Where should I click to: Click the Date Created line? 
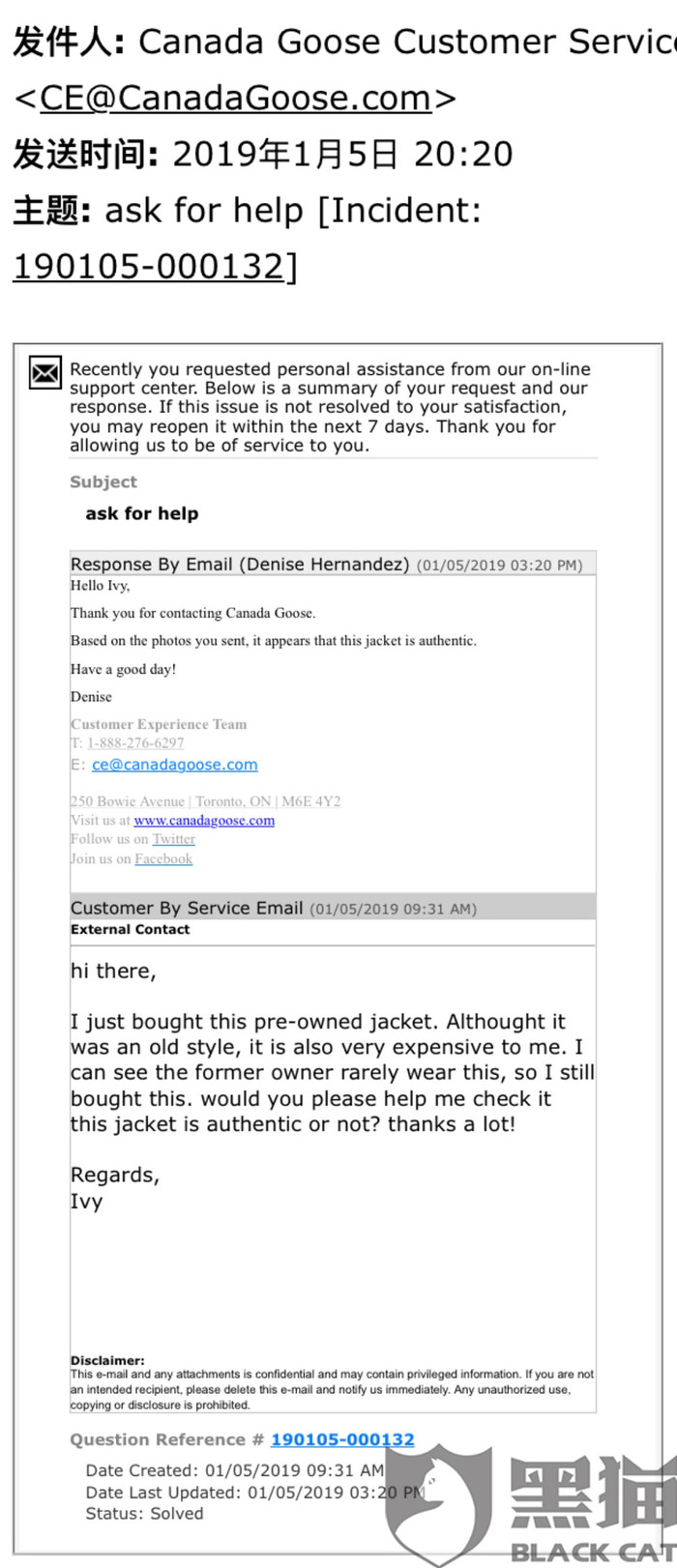234,1471
